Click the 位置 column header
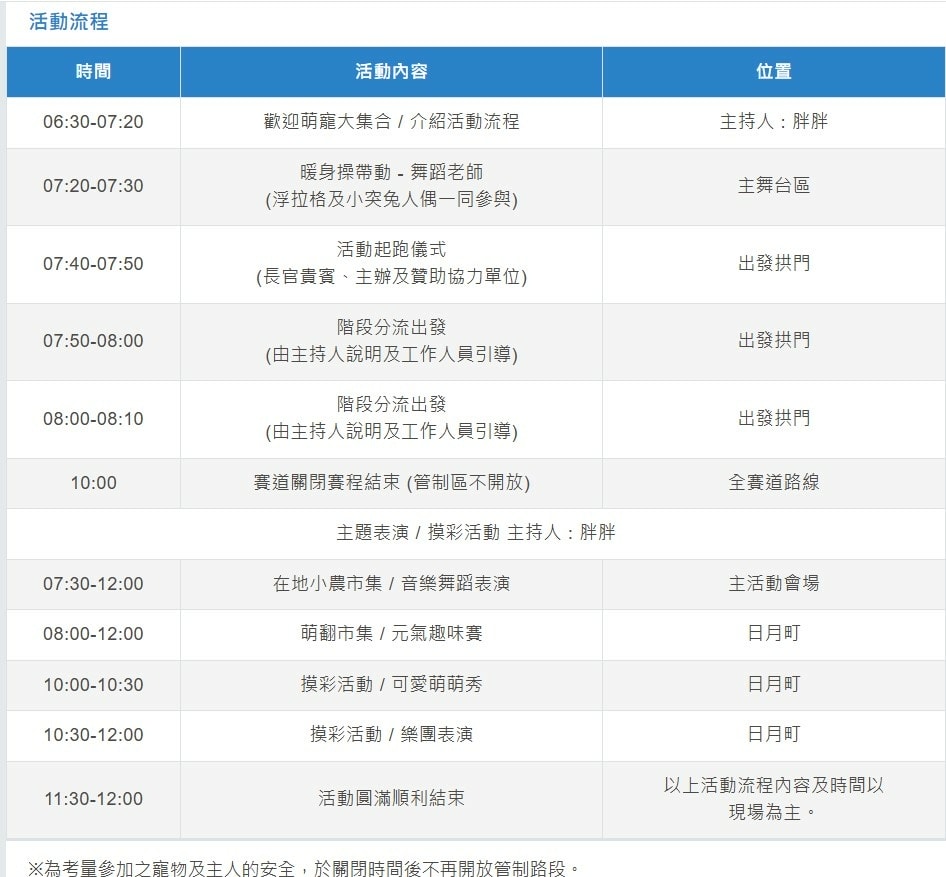The image size is (946, 877). [773, 72]
